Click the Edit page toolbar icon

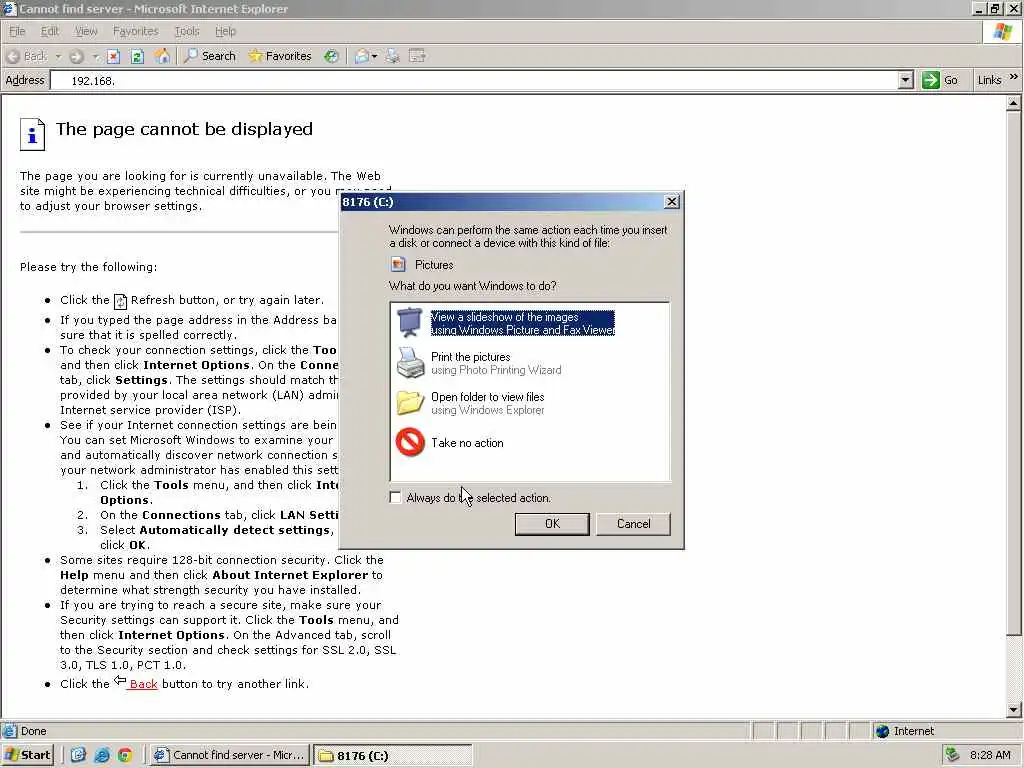417,56
